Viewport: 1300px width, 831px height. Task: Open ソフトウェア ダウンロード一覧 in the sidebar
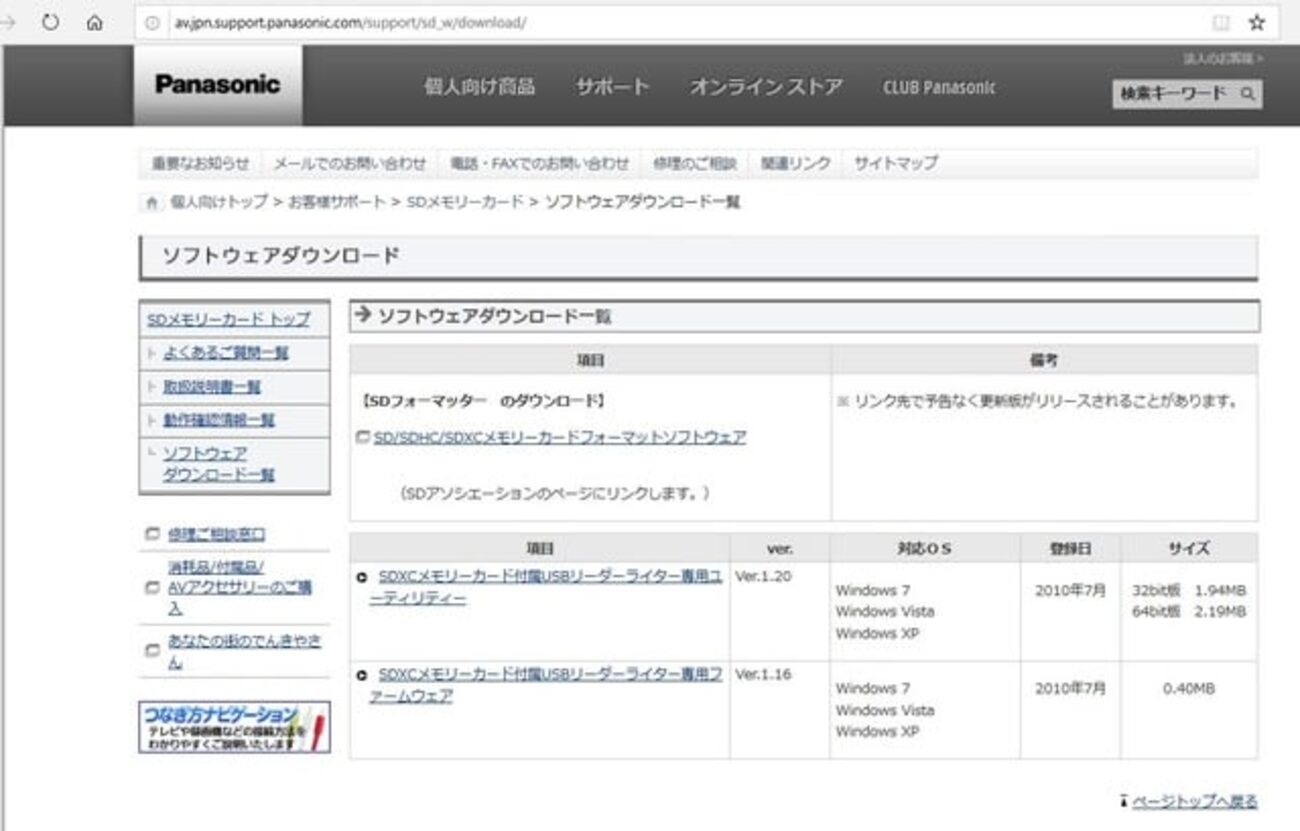click(x=219, y=464)
